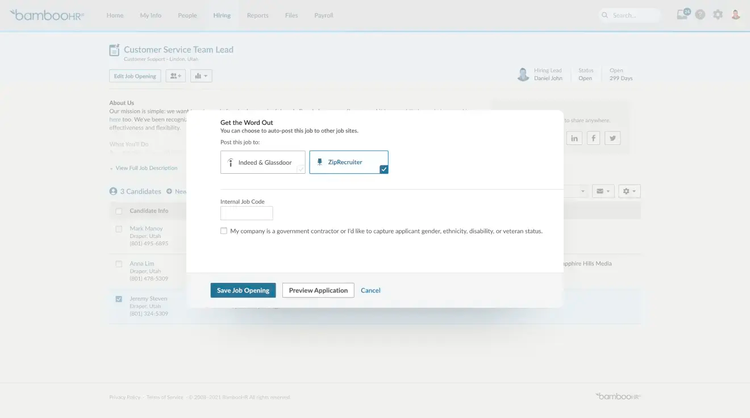Click the candidates person icon
The image size is (750, 418).
coord(113,191)
